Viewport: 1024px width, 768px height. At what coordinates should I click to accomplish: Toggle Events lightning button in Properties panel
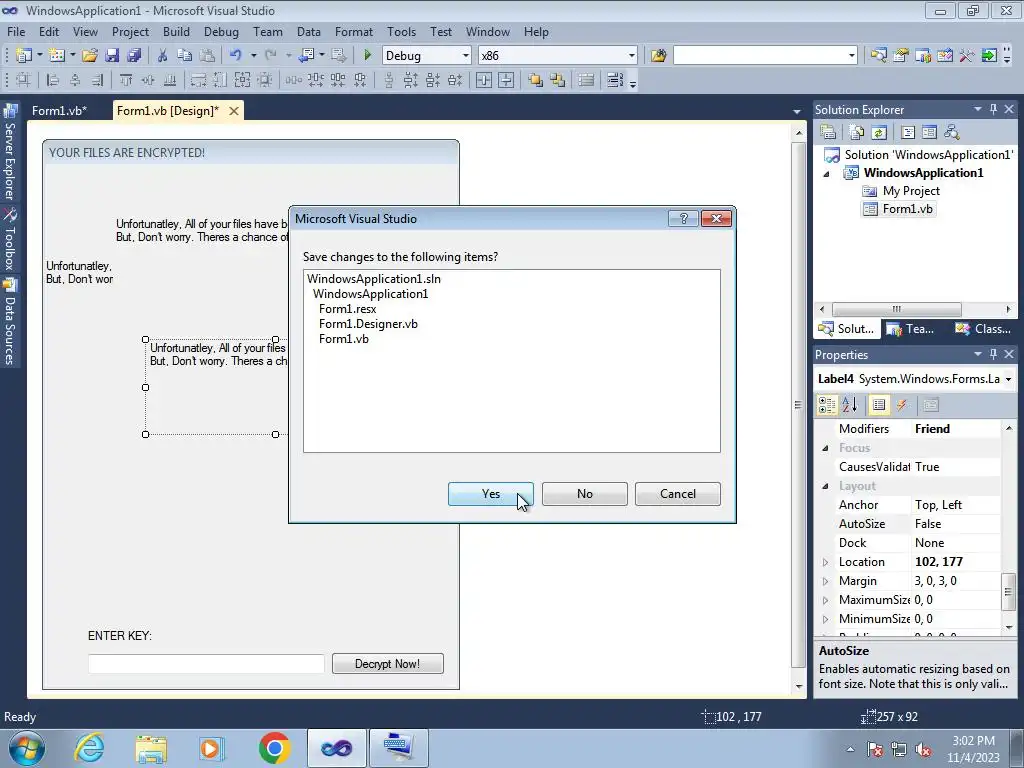pos(902,405)
